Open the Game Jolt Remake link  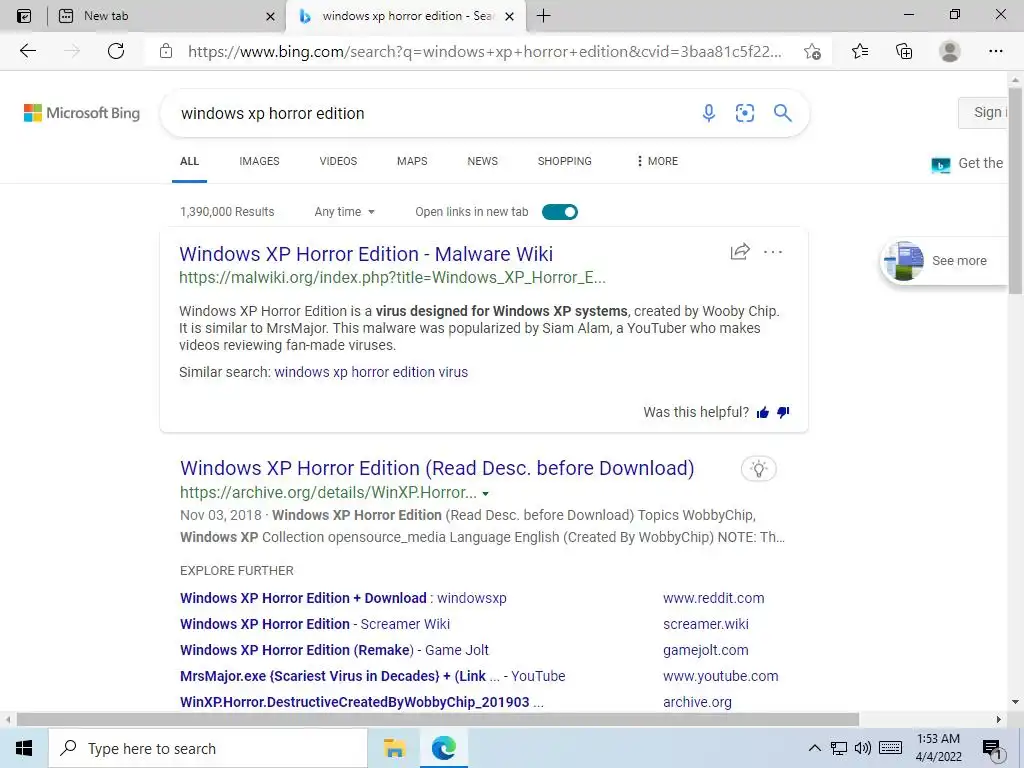[334, 650]
